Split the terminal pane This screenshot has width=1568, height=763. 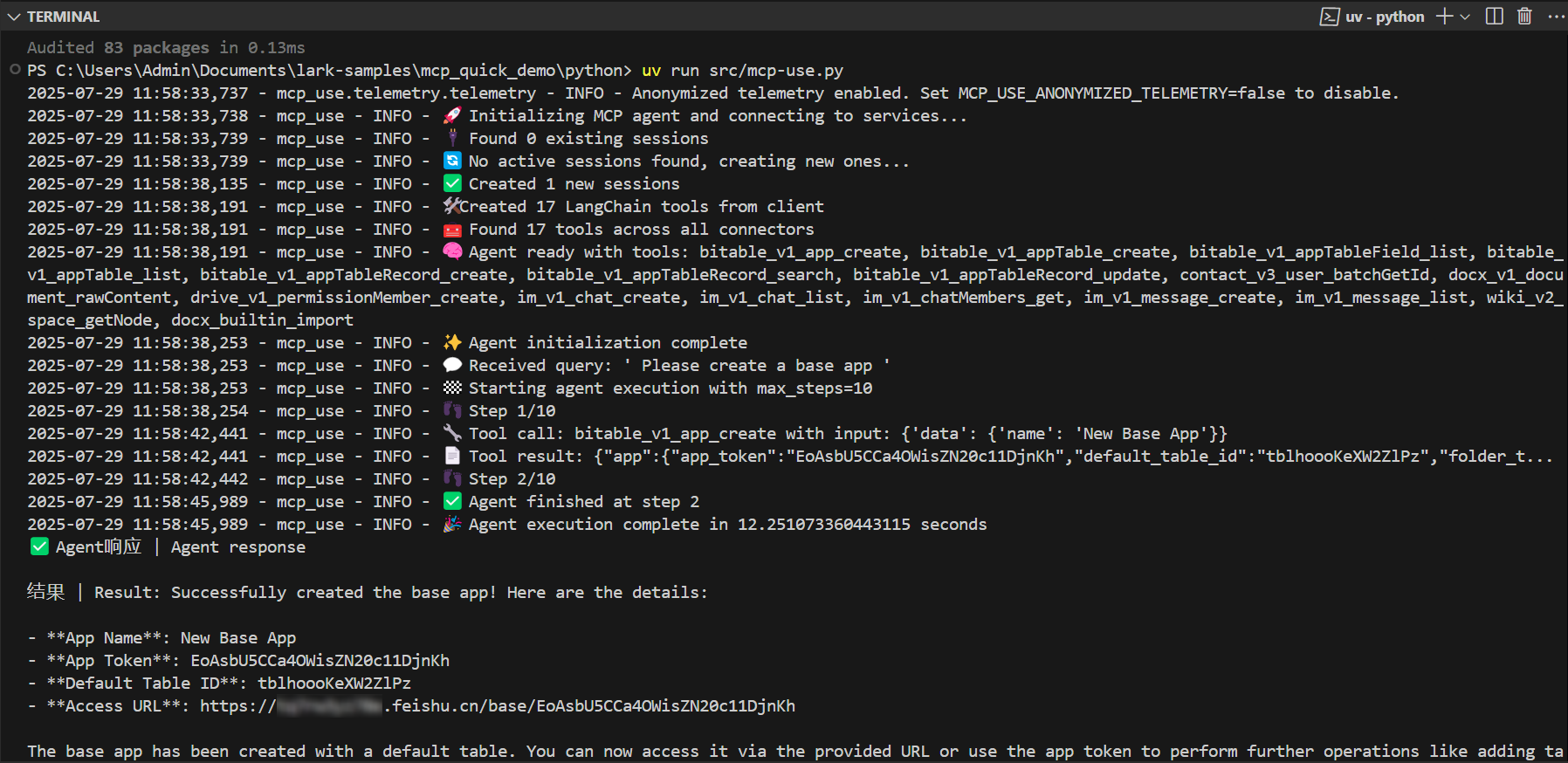[x=1494, y=17]
